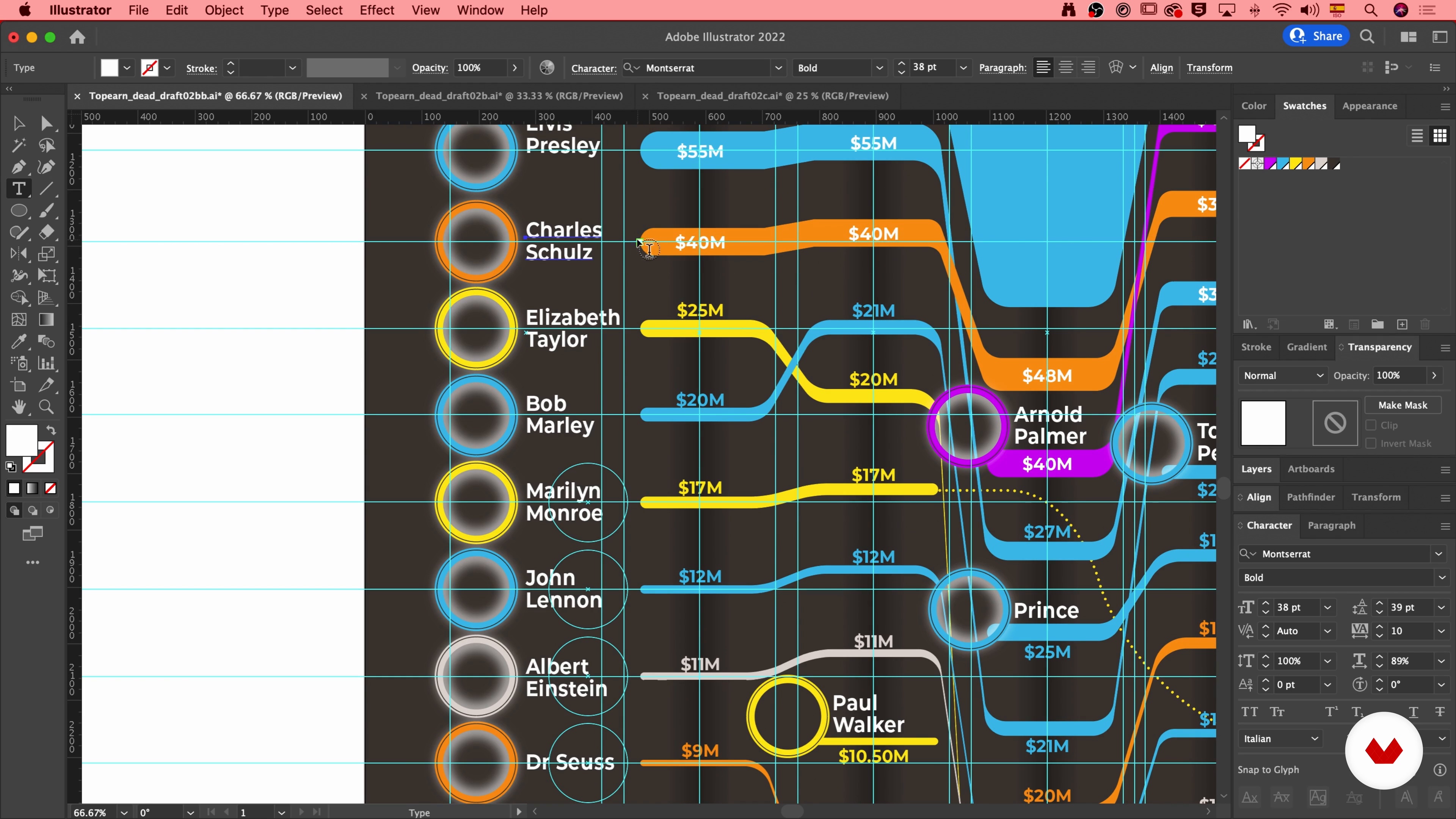The width and height of the screenshot is (1456, 819).
Task: Open the Transform link in control bar
Action: [1209, 68]
